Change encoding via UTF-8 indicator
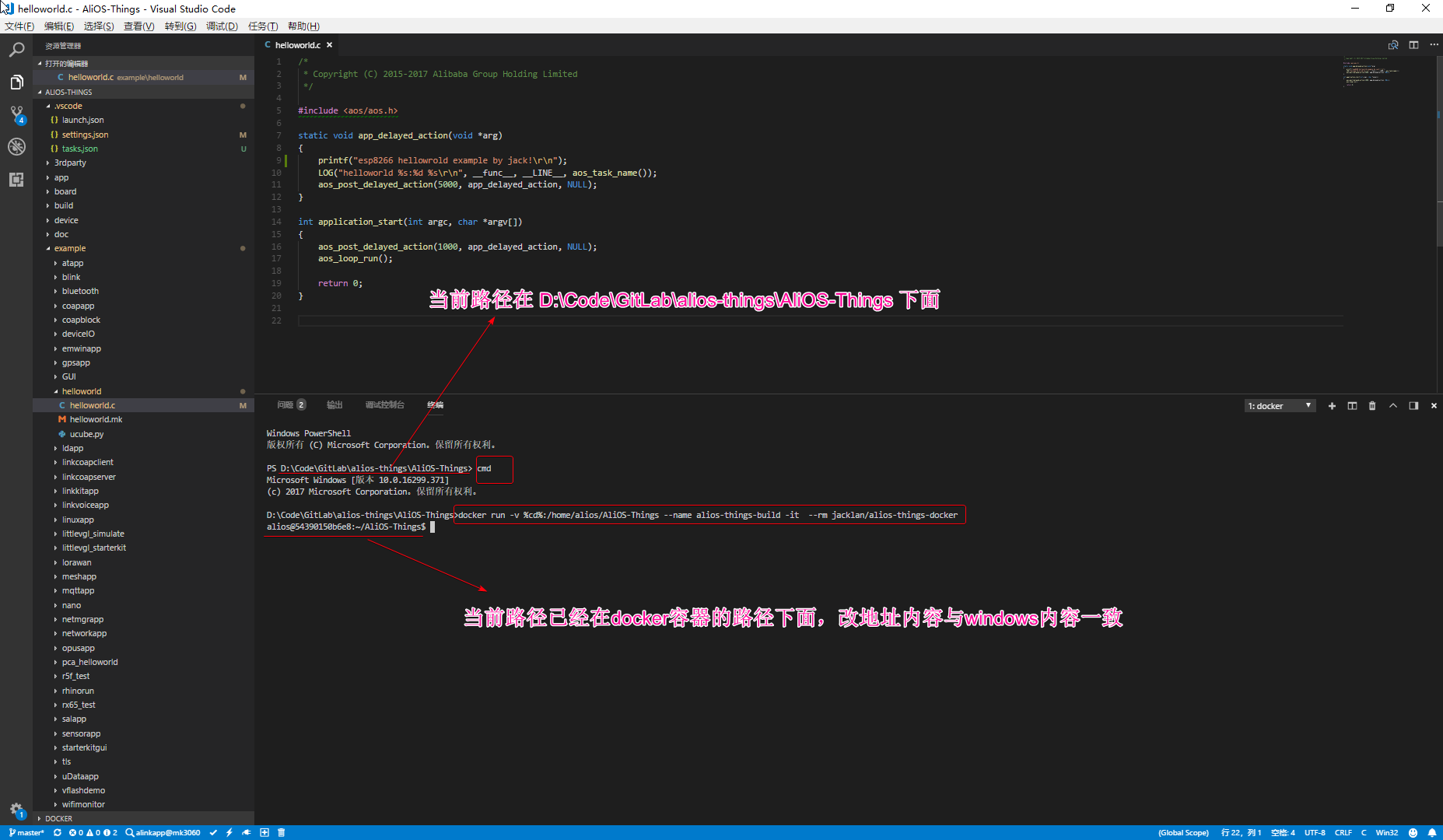Image resolution: width=1443 pixels, height=840 pixels. coord(1315,832)
